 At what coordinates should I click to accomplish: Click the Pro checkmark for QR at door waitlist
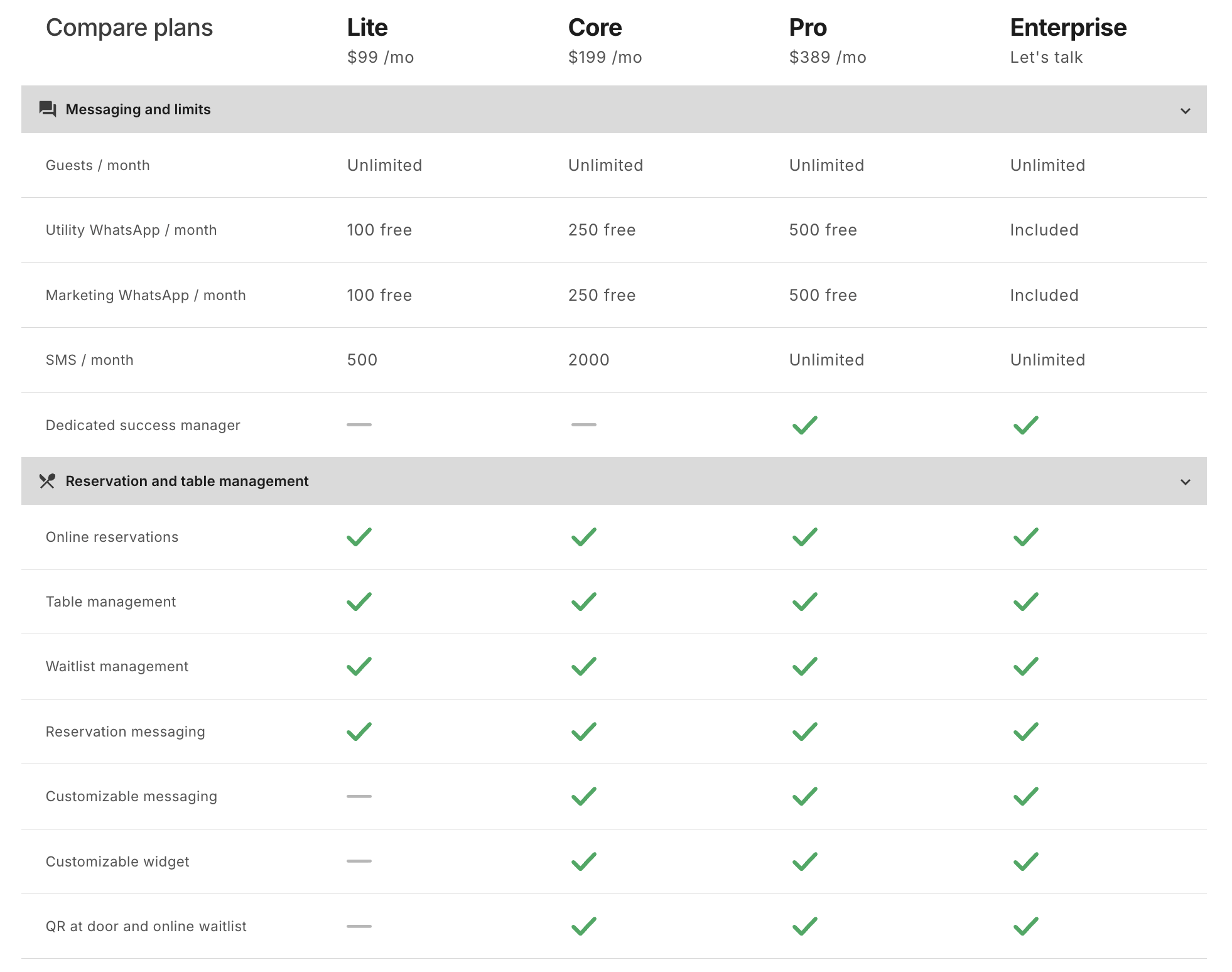[804, 926]
